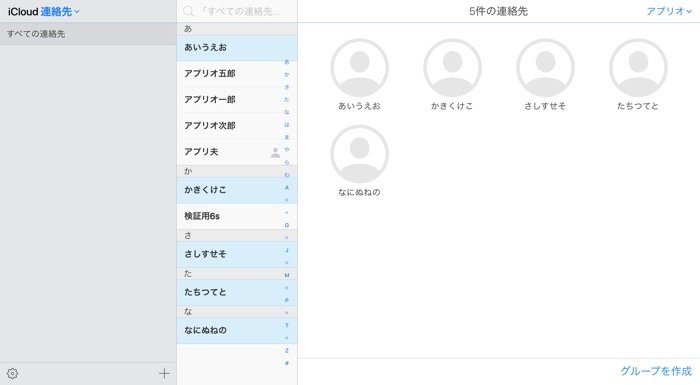Viewport: 700px width, 385px height.
Task: Click the あ section header
Action: click(237, 29)
